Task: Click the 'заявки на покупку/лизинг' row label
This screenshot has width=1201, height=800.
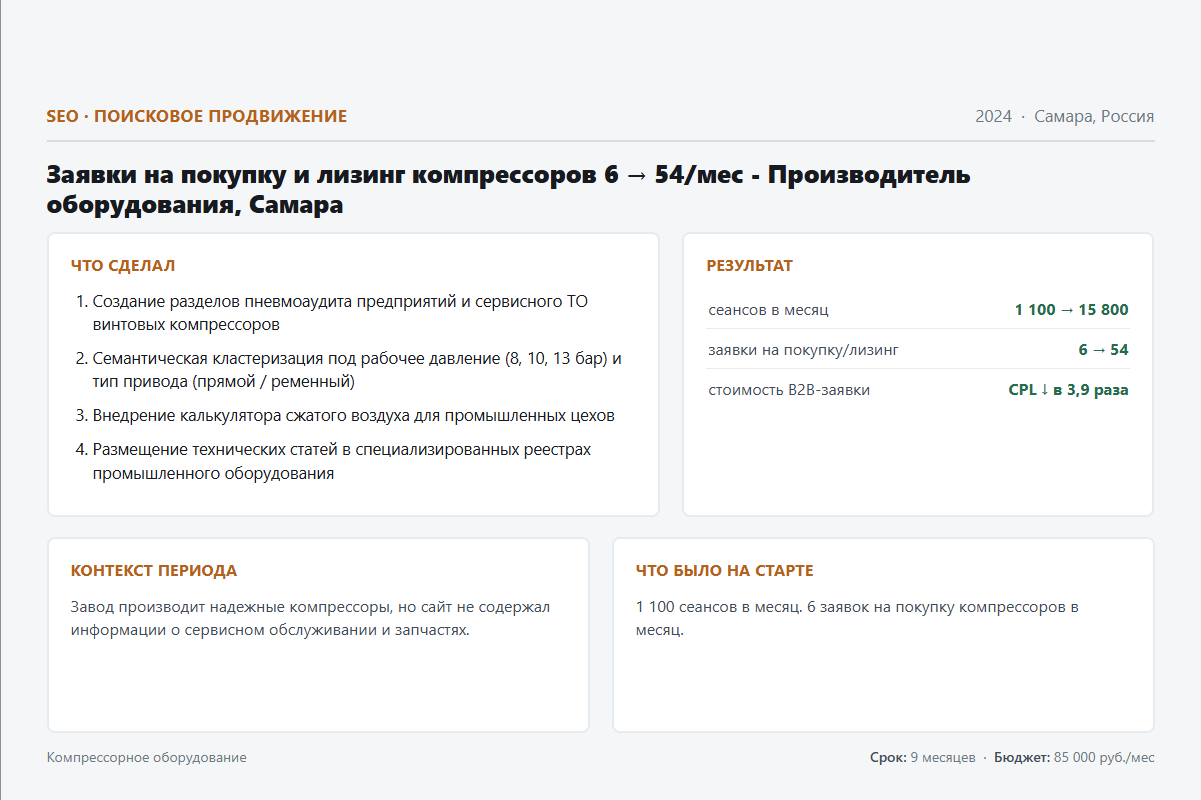Action: coord(804,350)
